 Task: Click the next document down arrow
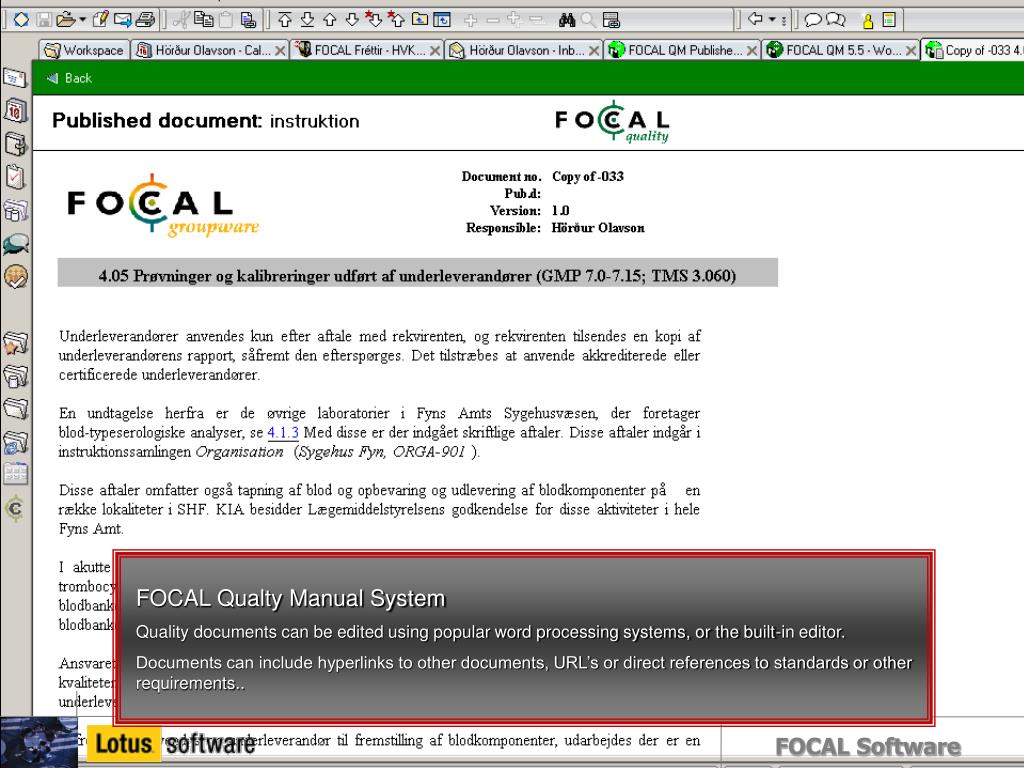pos(352,20)
